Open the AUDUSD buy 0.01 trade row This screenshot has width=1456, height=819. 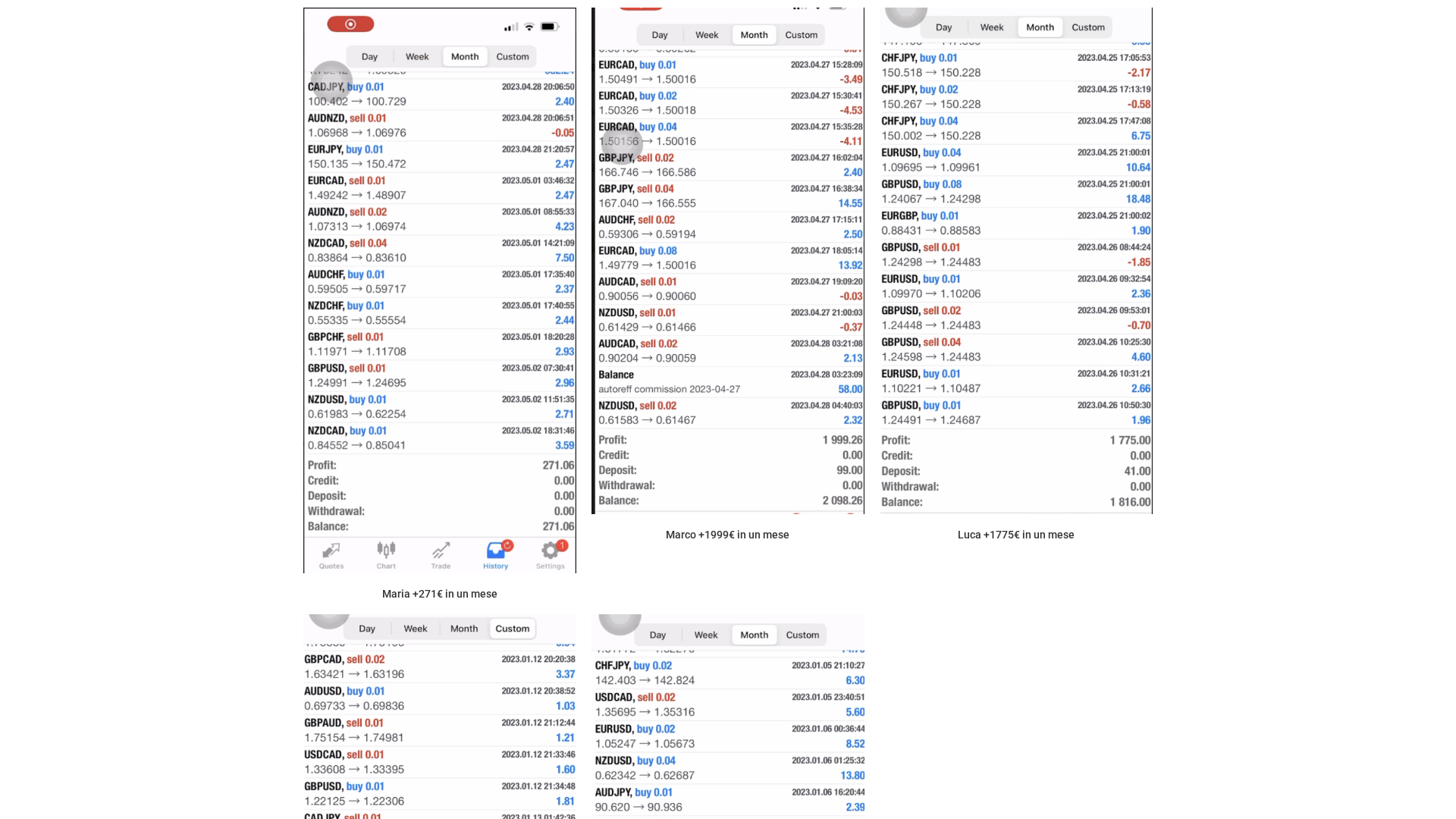coord(440,698)
